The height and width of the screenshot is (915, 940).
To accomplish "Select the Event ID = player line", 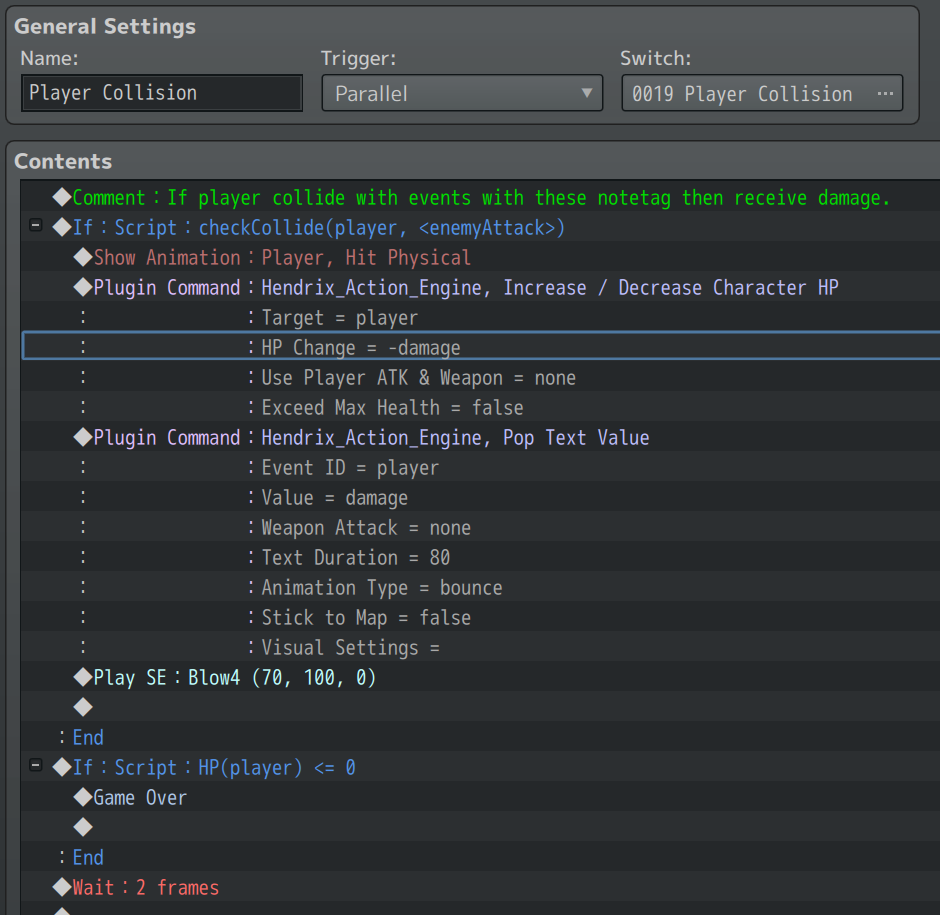I will [480, 467].
